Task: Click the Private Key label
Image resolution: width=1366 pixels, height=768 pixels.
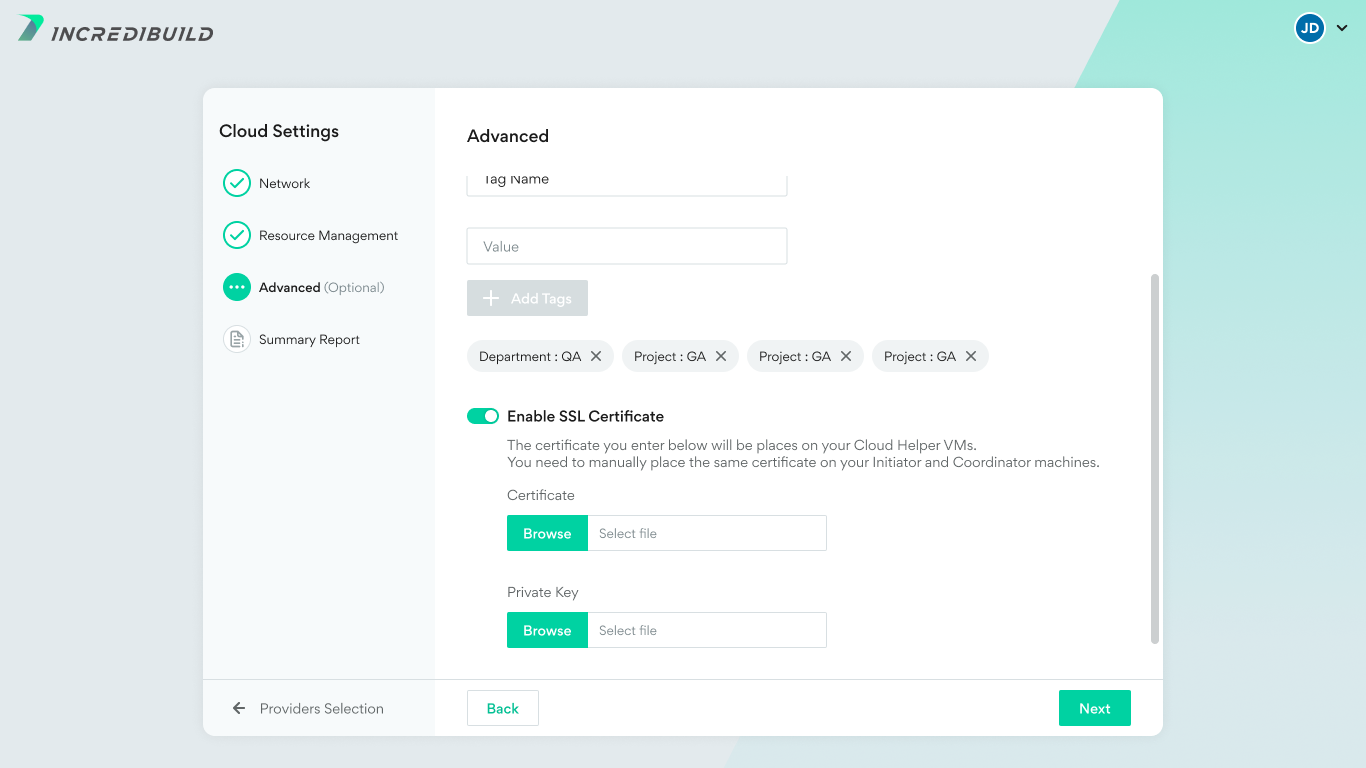Action: [x=543, y=592]
